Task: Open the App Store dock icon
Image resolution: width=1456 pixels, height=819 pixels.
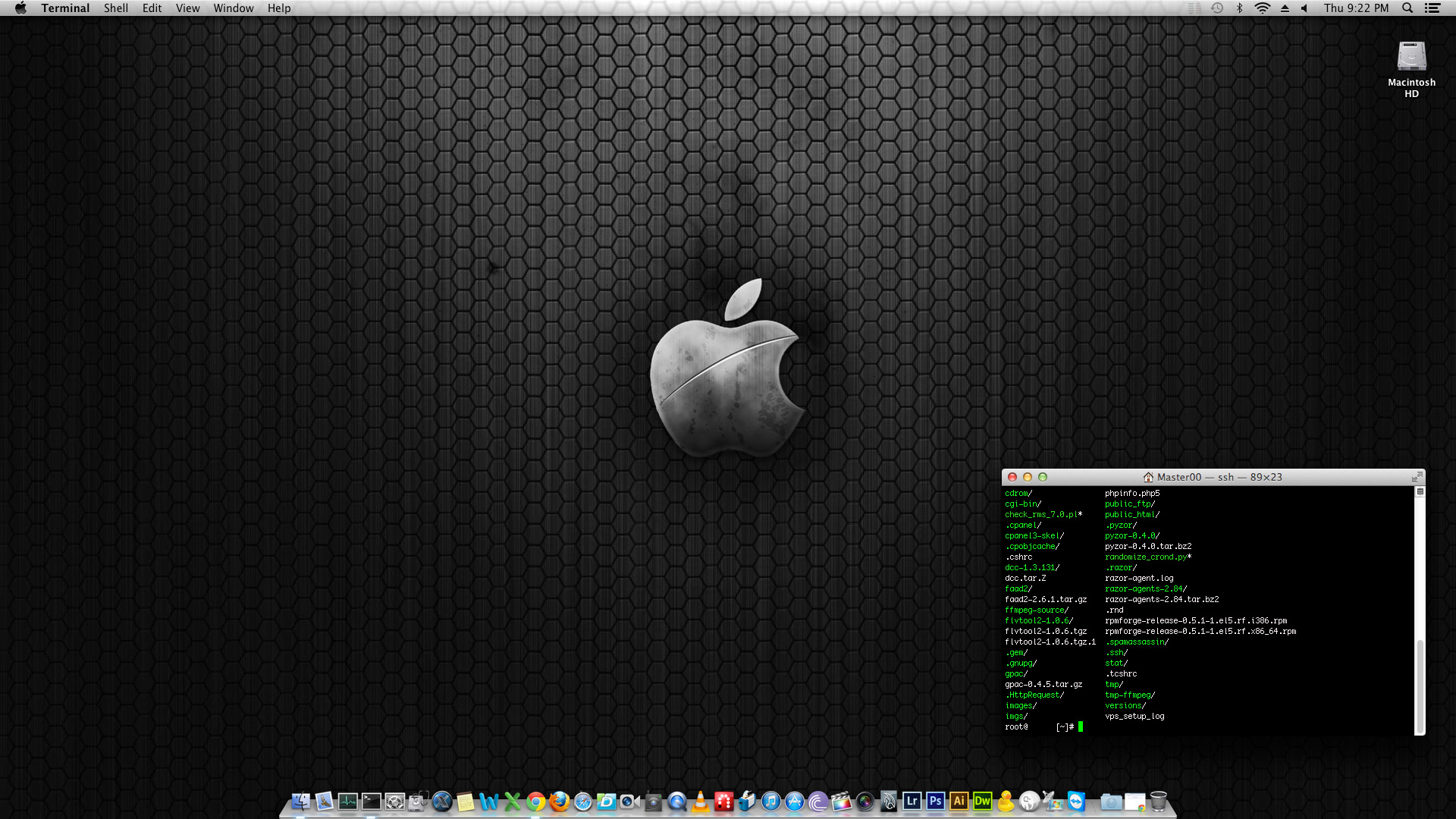Action: [x=795, y=802]
